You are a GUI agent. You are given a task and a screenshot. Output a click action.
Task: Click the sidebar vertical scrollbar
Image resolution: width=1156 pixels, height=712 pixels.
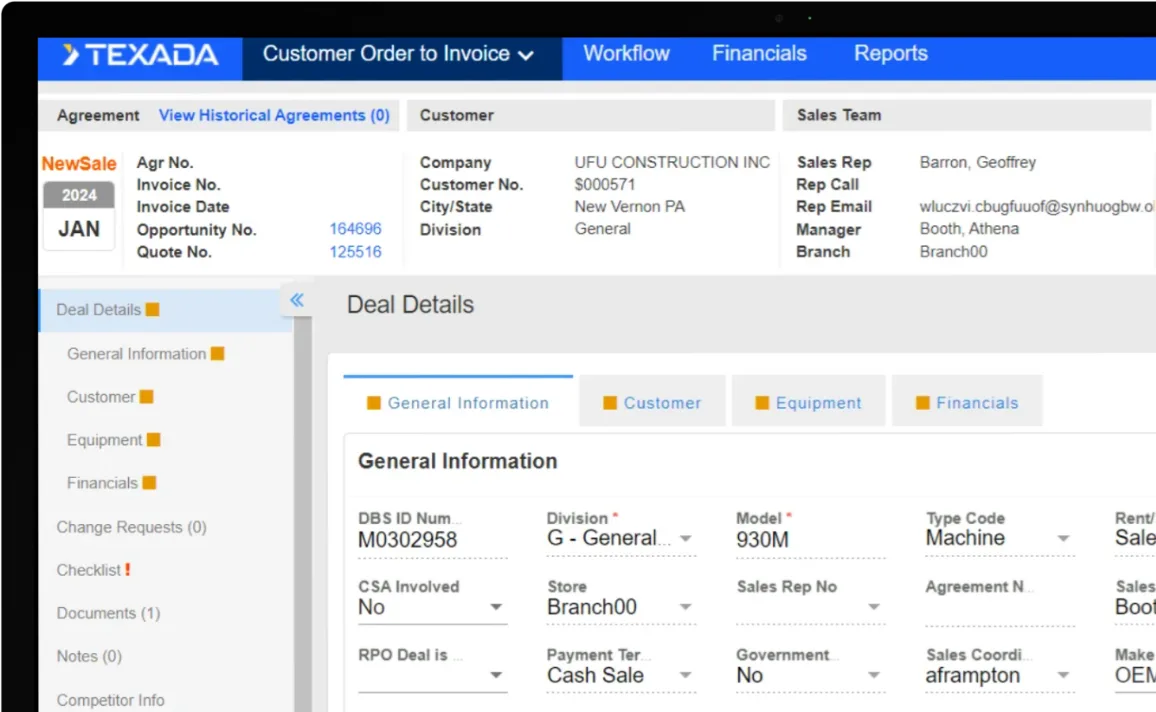(x=302, y=516)
